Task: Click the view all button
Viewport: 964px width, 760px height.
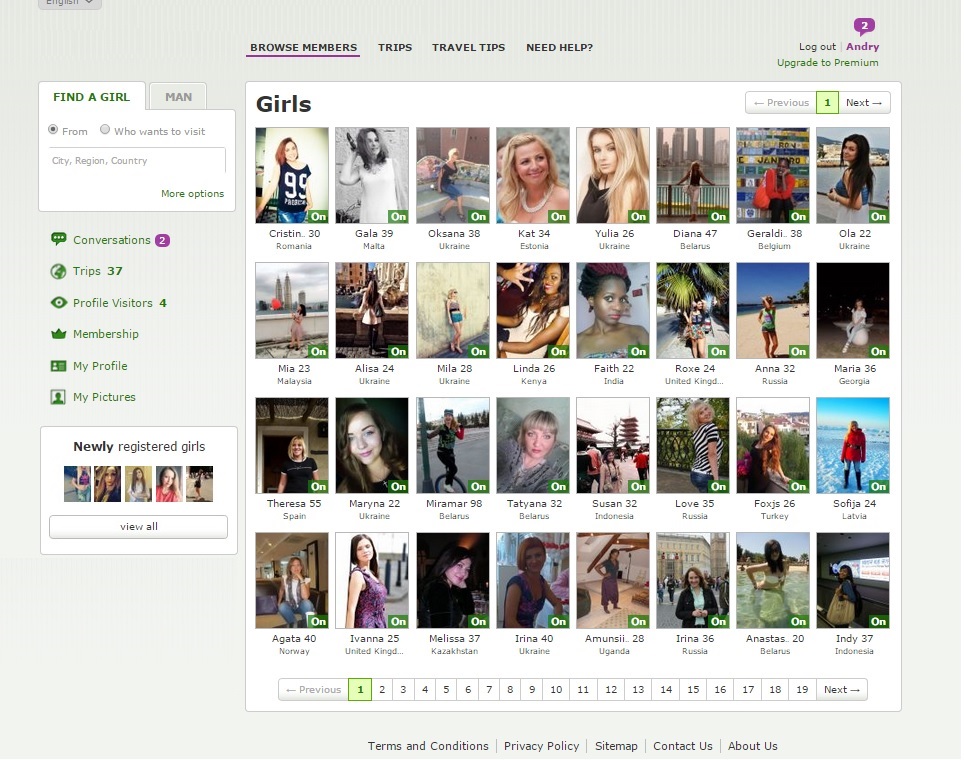Action: (x=138, y=527)
